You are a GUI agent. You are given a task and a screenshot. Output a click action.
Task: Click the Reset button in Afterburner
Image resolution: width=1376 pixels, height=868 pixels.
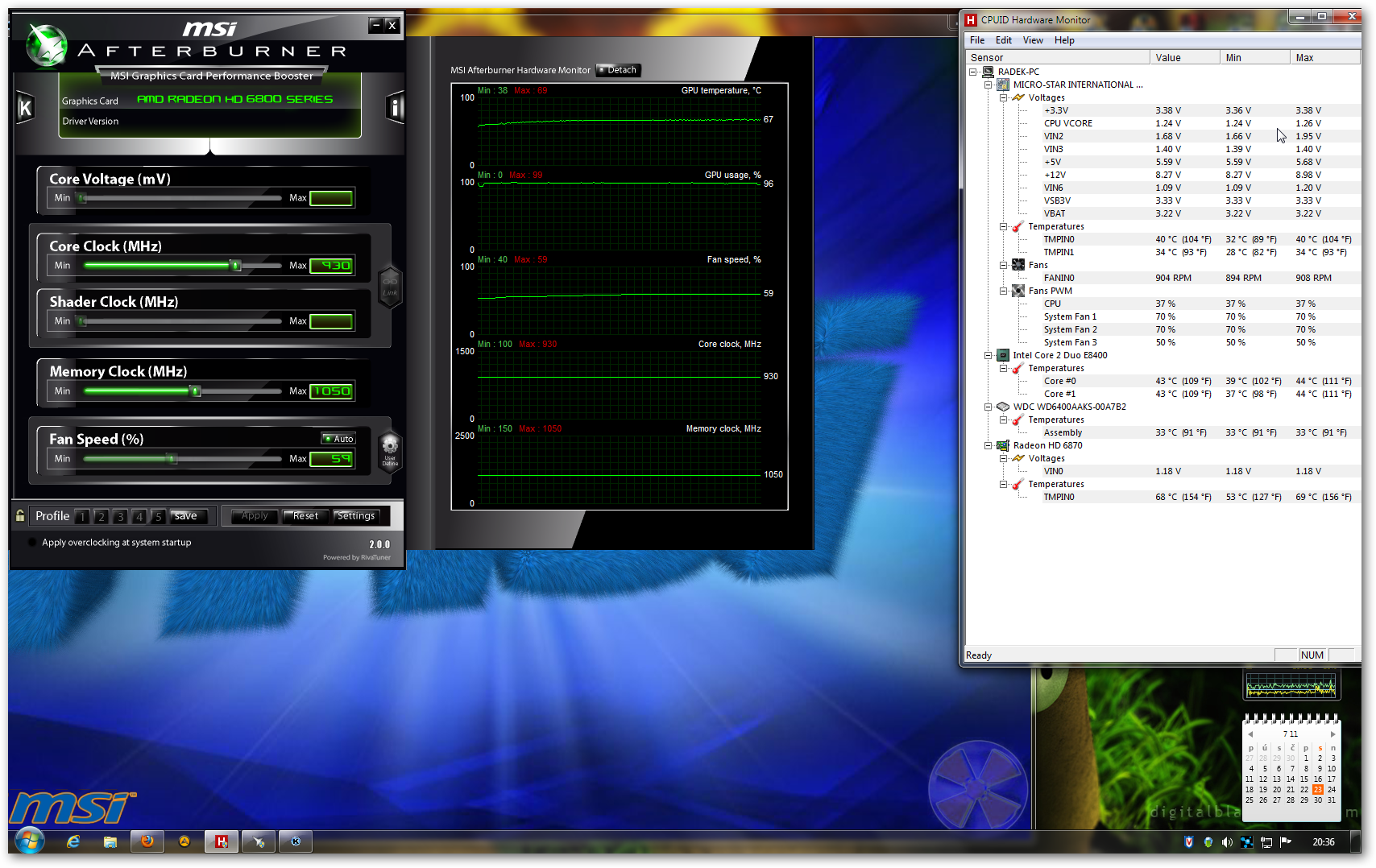(x=305, y=516)
